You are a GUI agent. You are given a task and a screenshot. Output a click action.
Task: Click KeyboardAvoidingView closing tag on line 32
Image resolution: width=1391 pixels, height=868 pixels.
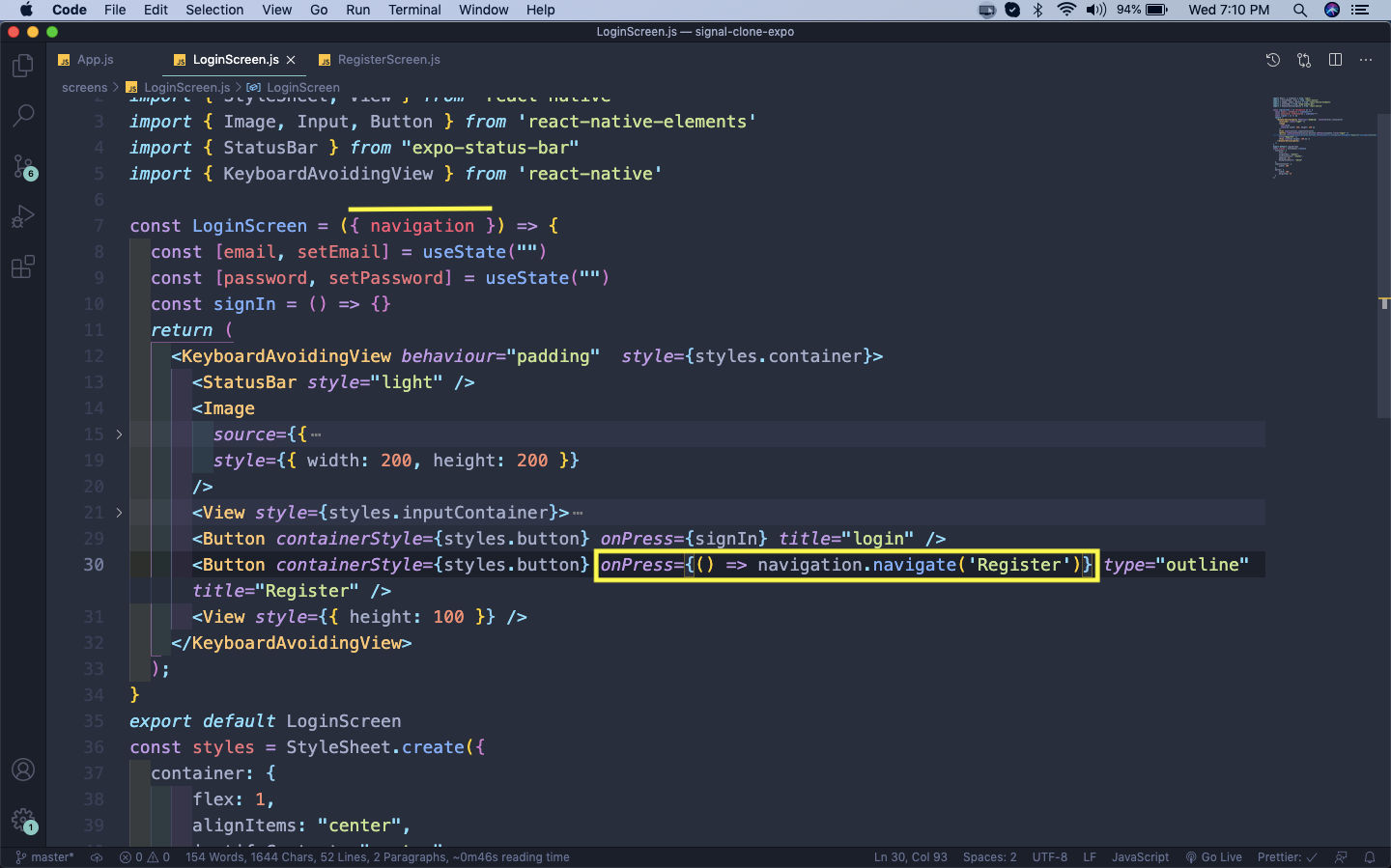292,643
